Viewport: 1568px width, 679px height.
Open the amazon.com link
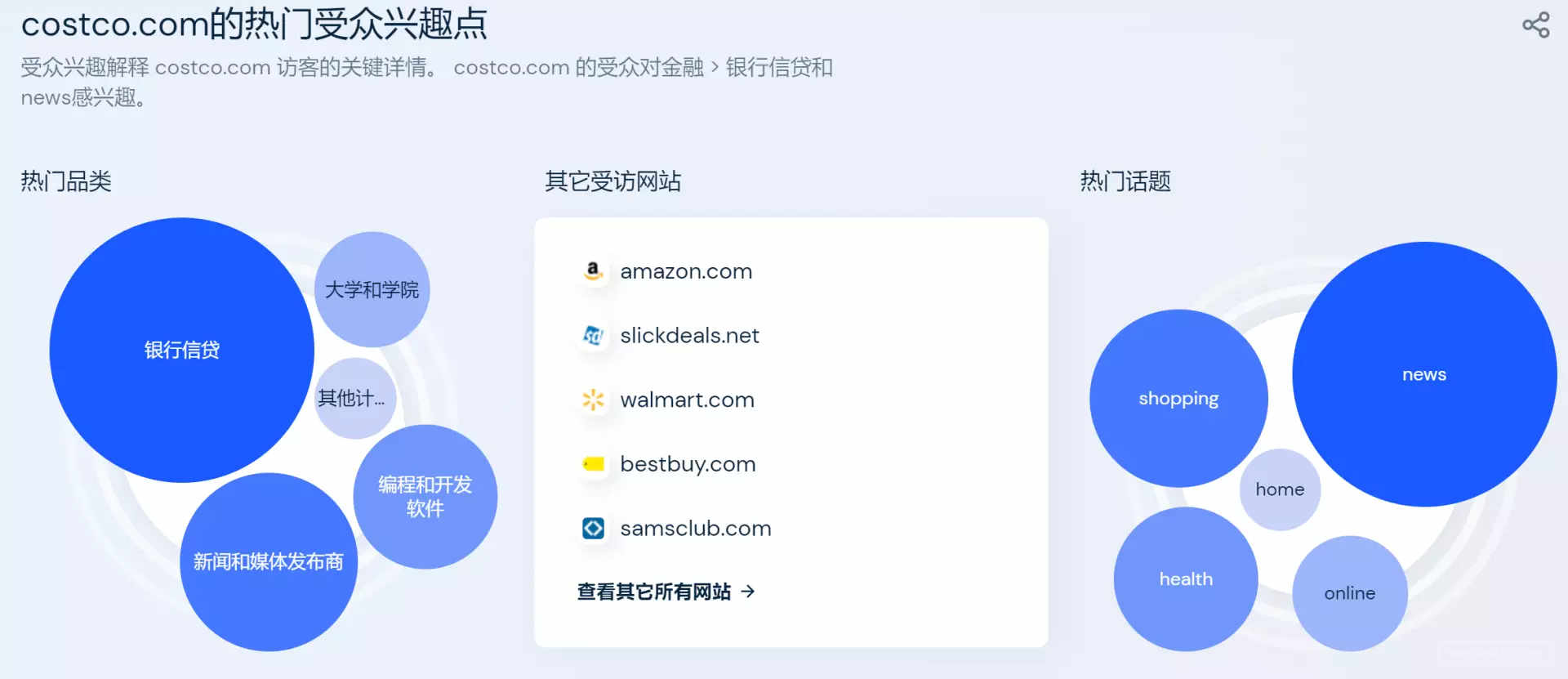point(686,271)
